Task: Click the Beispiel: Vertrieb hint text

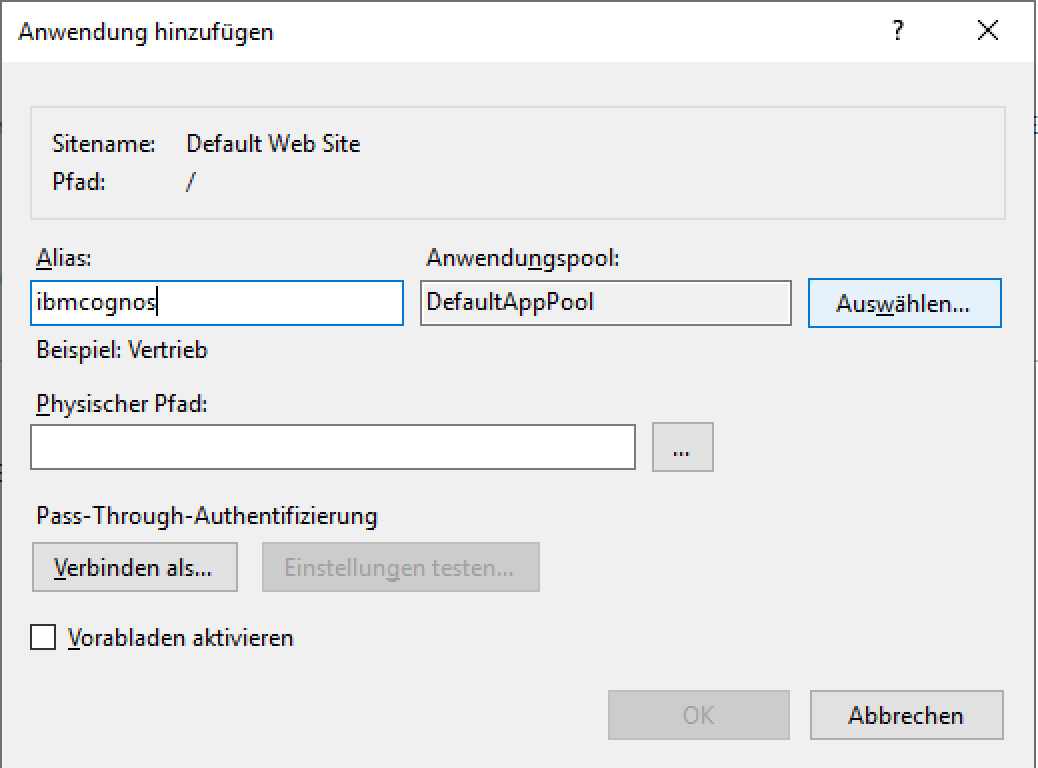Action: tap(122, 350)
